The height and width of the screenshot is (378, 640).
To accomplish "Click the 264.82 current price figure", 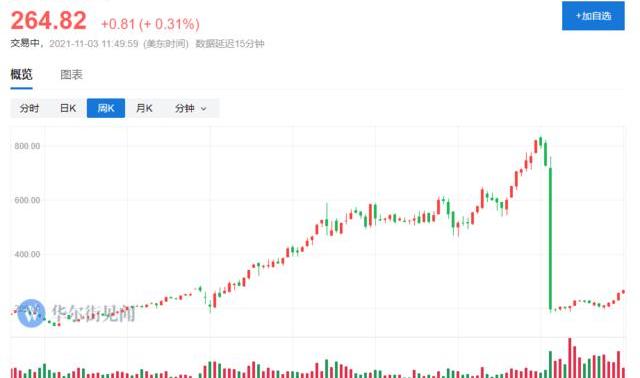I will click(x=49, y=20).
